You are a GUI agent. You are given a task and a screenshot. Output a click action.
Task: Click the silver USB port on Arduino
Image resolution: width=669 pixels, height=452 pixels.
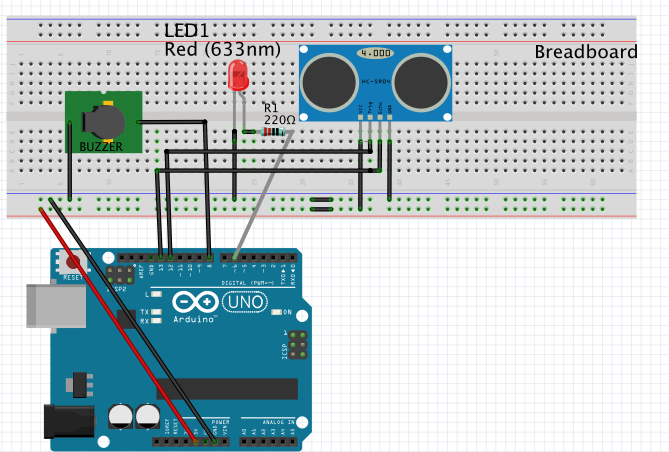pos(48,304)
